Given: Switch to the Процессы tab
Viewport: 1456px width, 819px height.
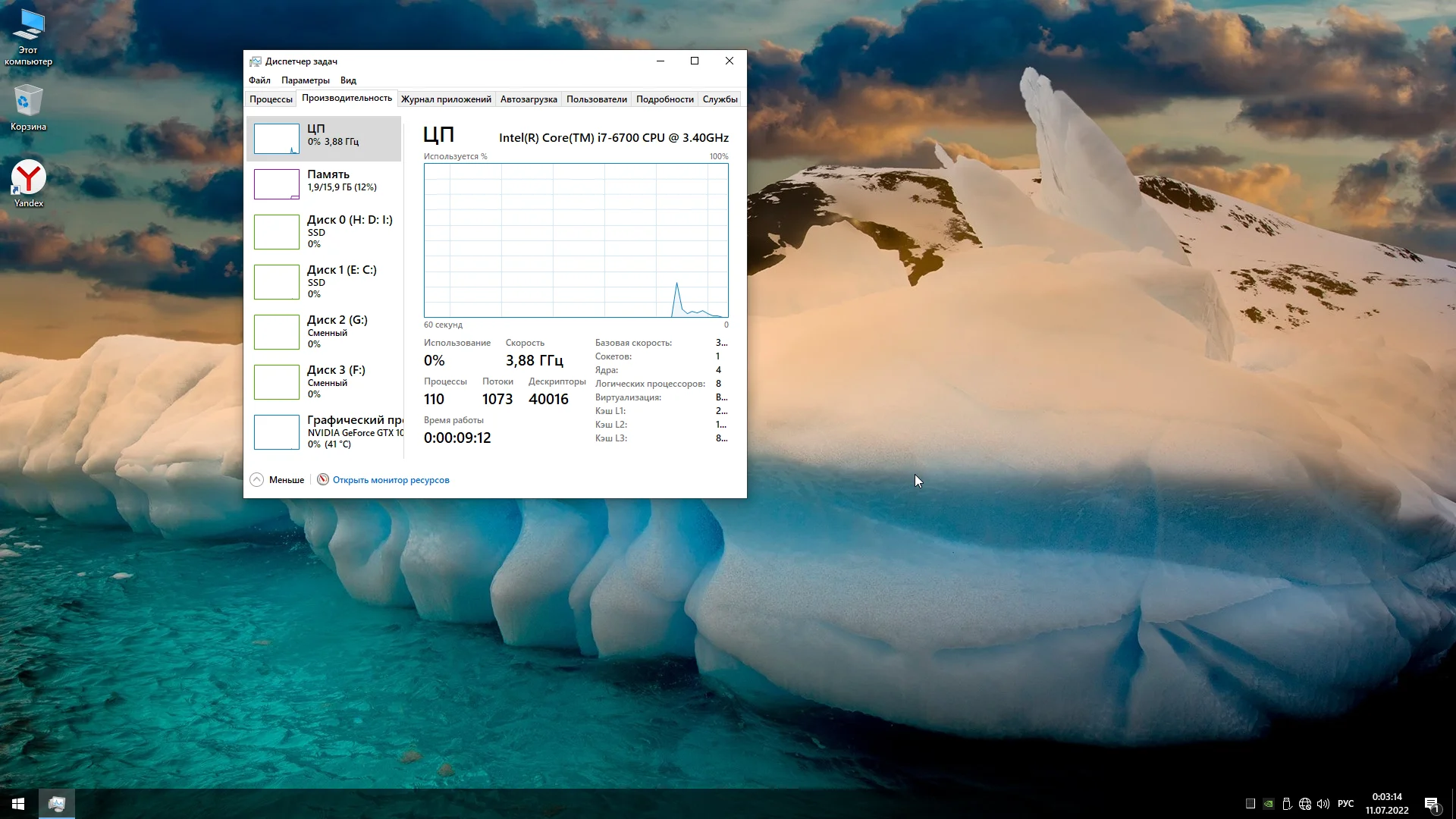Looking at the screenshot, I should point(271,99).
